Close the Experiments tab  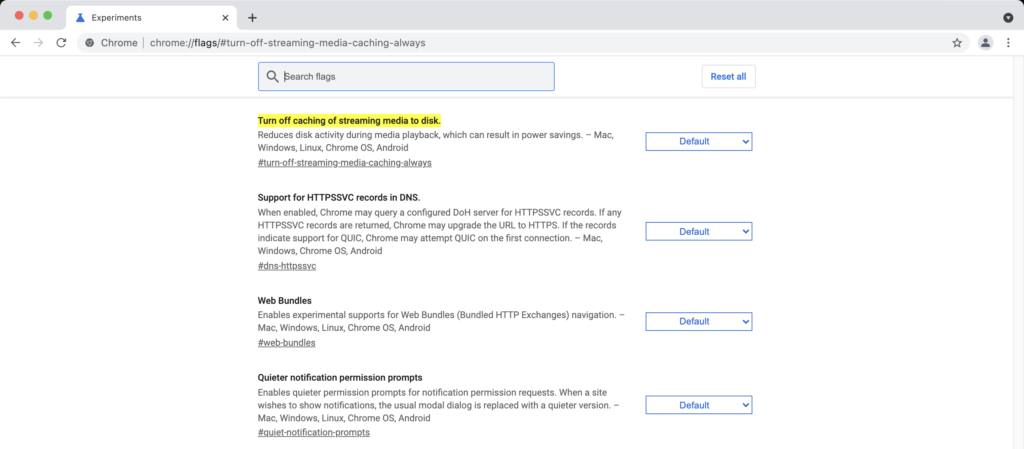[226, 18]
